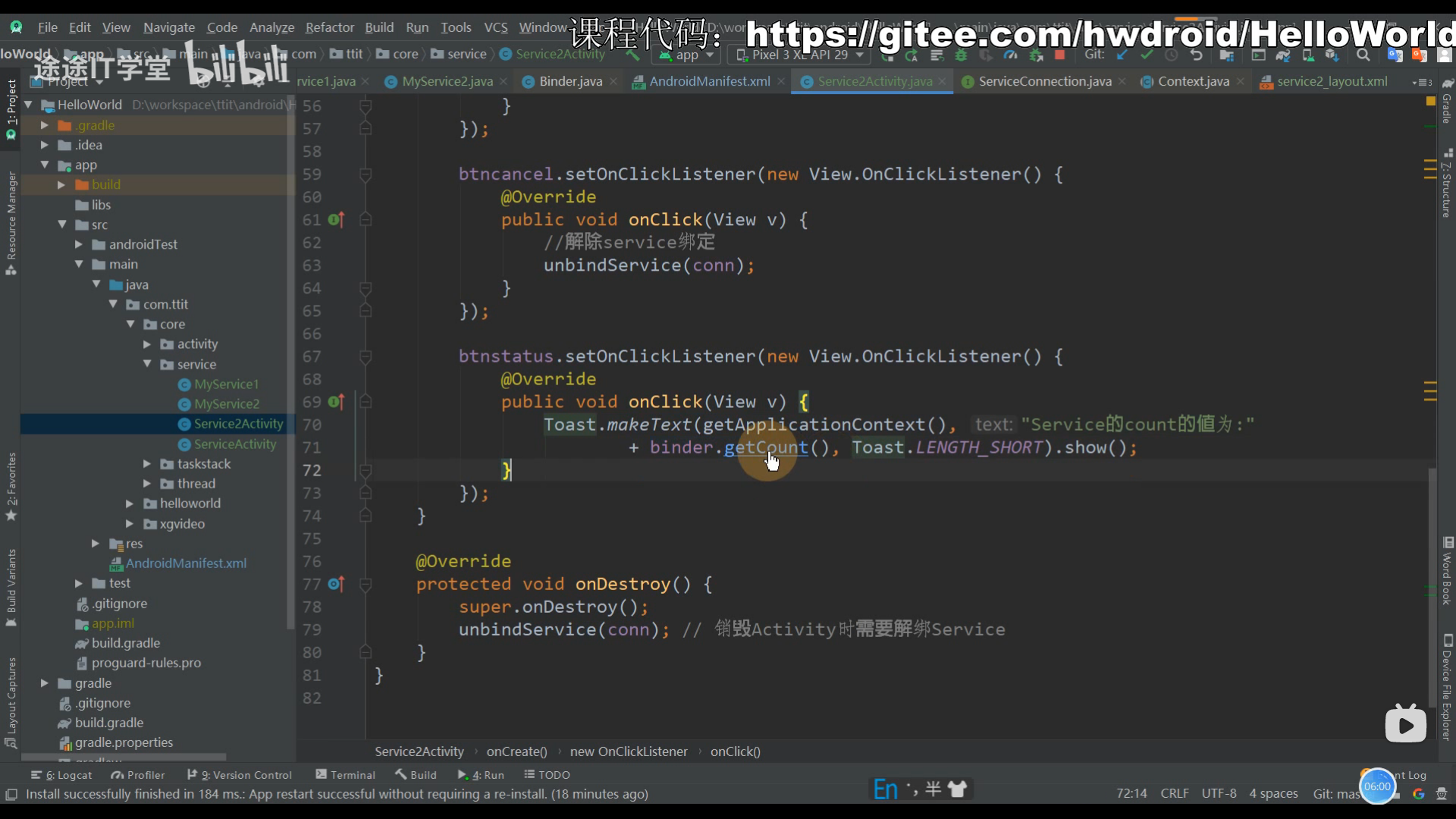
Task: Open the AVD Manager icon
Action: [x=1308, y=55]
